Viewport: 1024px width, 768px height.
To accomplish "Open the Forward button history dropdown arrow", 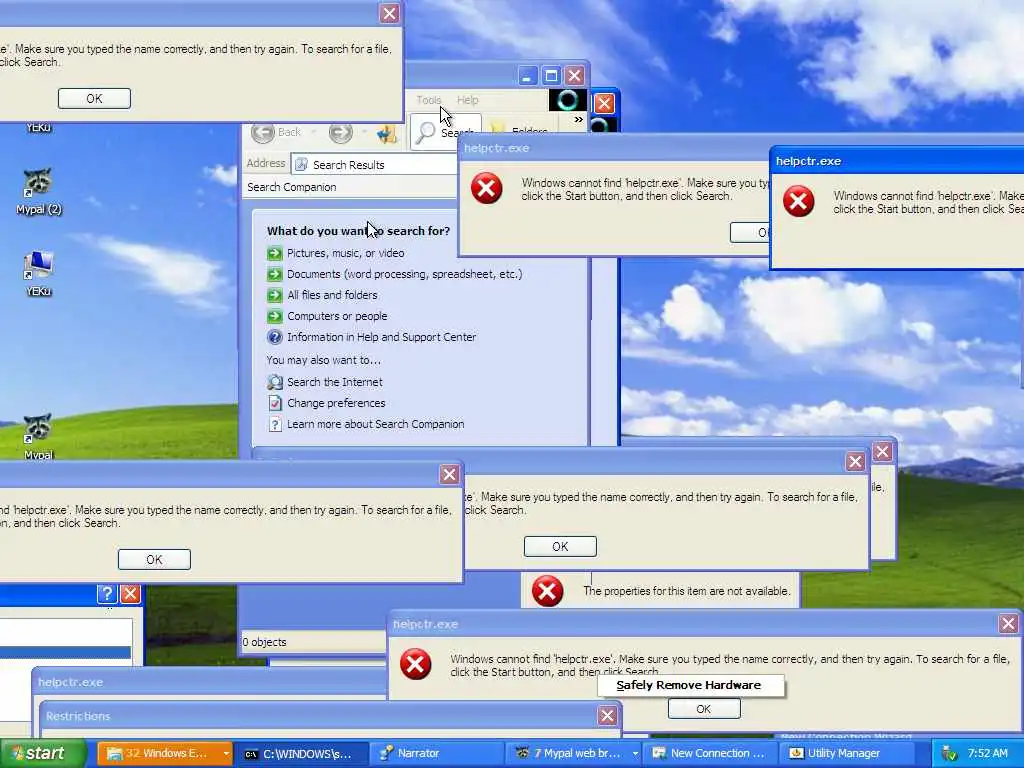I will point(363,133).
